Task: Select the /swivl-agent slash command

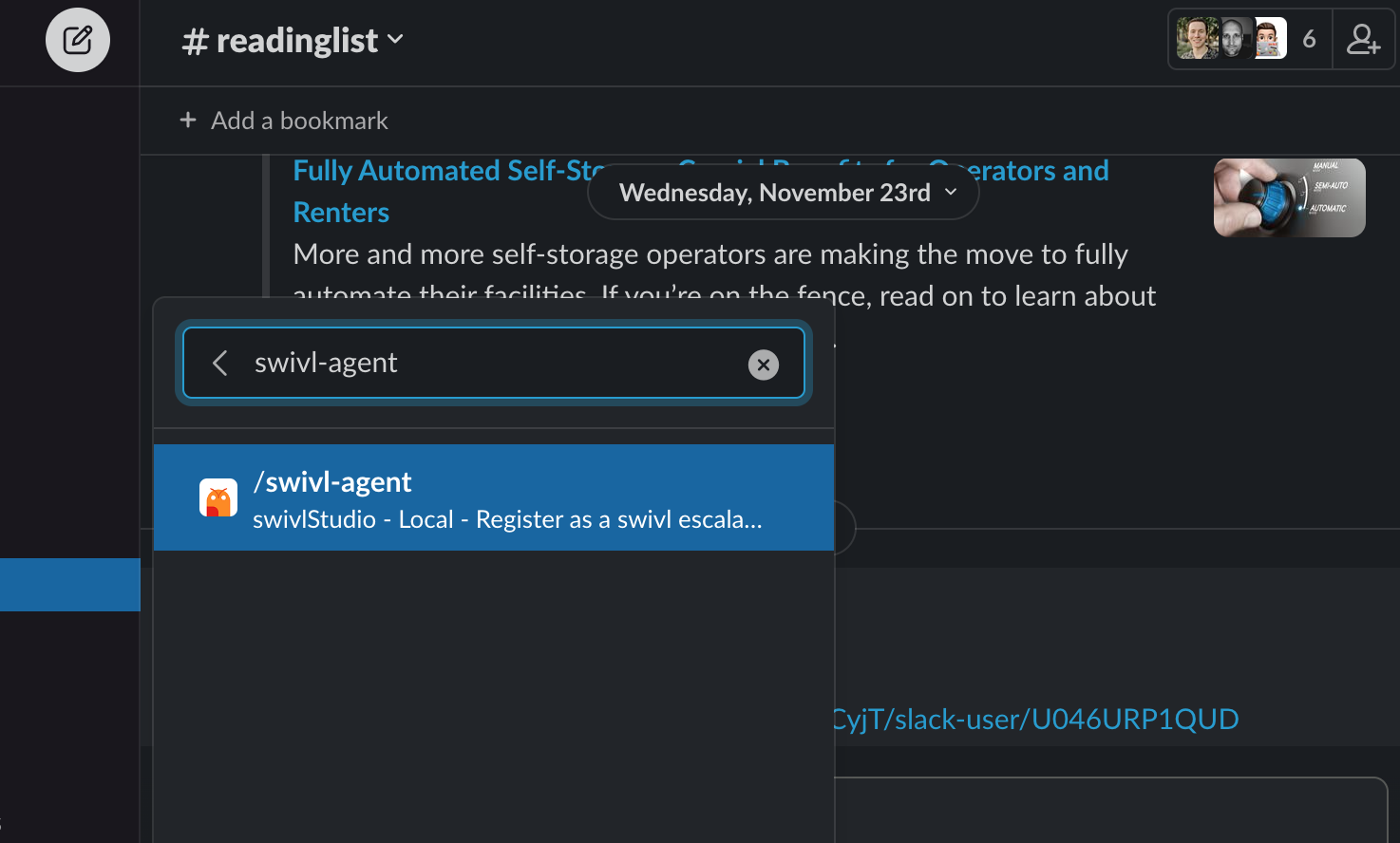Action: coord(494,497)
